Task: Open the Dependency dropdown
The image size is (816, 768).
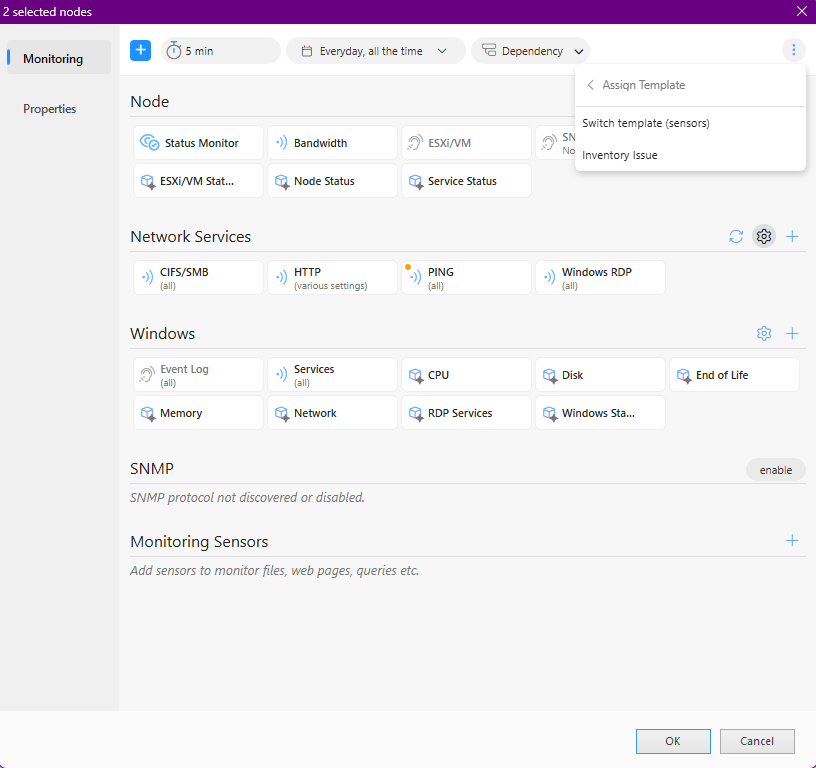Action: 530,51
